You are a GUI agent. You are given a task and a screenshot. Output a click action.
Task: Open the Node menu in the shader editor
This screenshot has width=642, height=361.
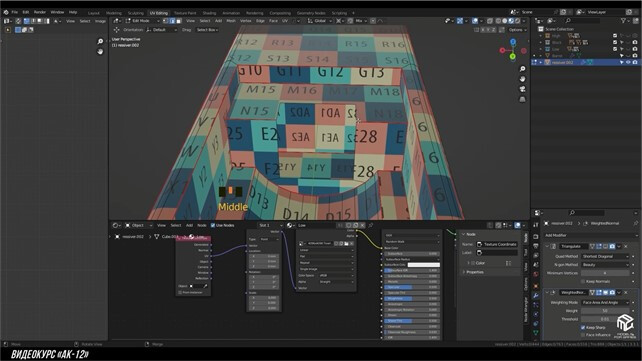pos(202,225)
